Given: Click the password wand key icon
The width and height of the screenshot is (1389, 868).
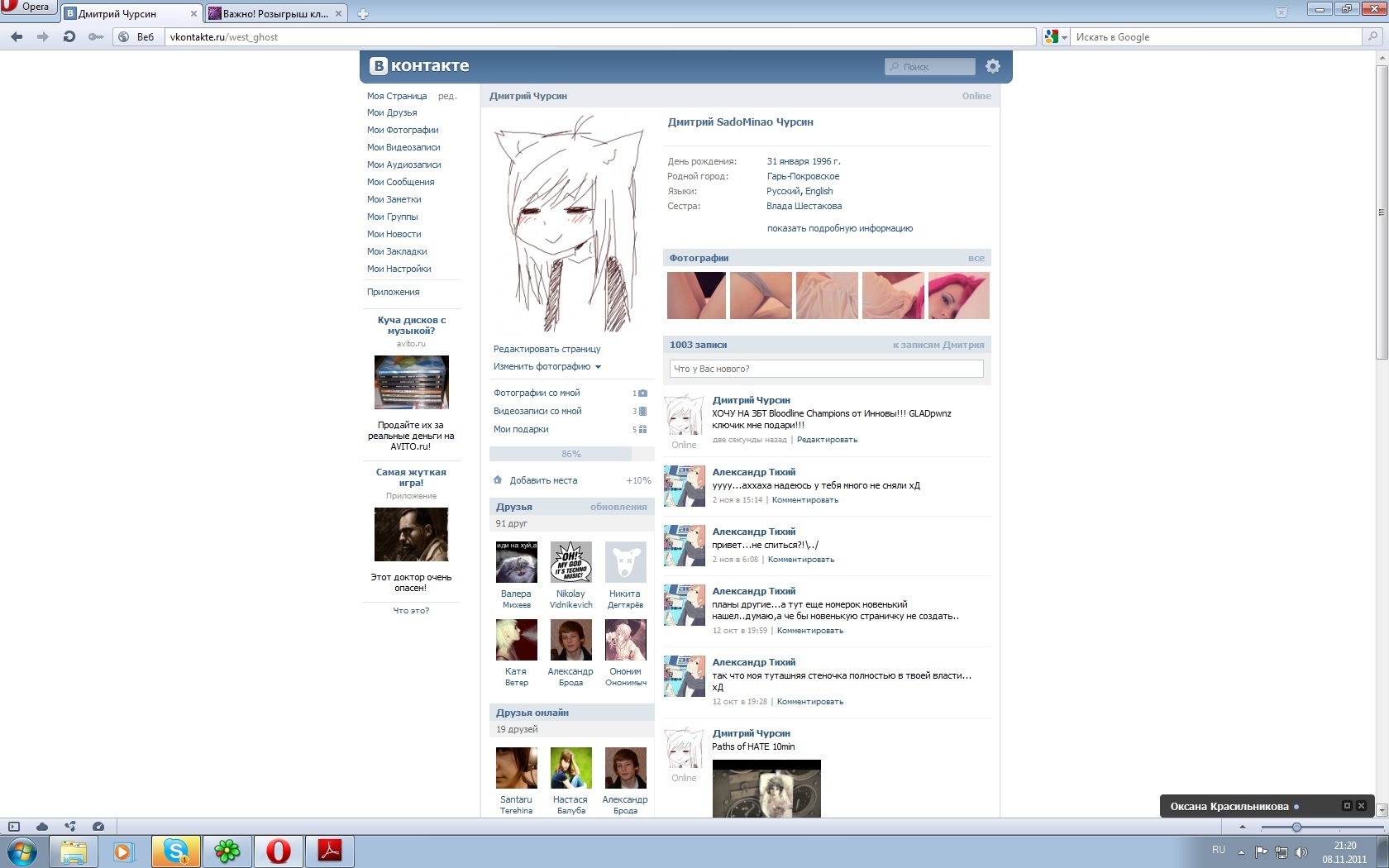Looking at the screenshot, I should click(x=96, y=37).
